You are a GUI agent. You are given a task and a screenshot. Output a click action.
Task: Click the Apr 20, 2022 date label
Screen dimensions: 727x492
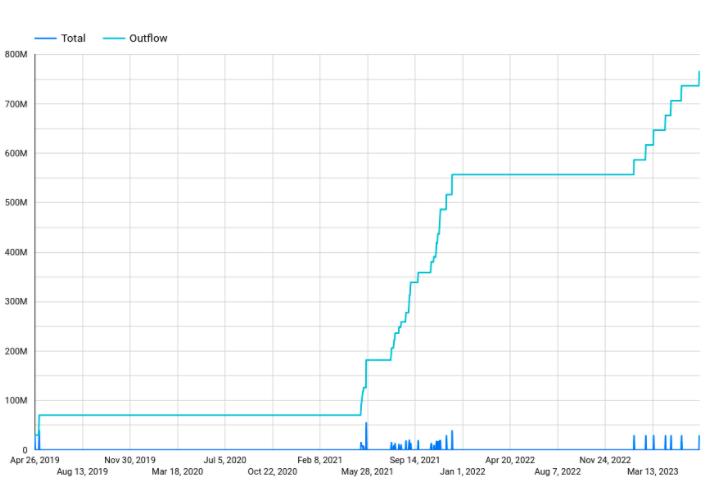tap(510, 460)
